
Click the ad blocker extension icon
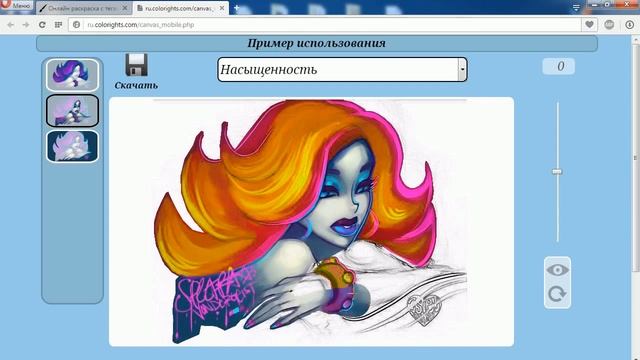click(609, 25)
